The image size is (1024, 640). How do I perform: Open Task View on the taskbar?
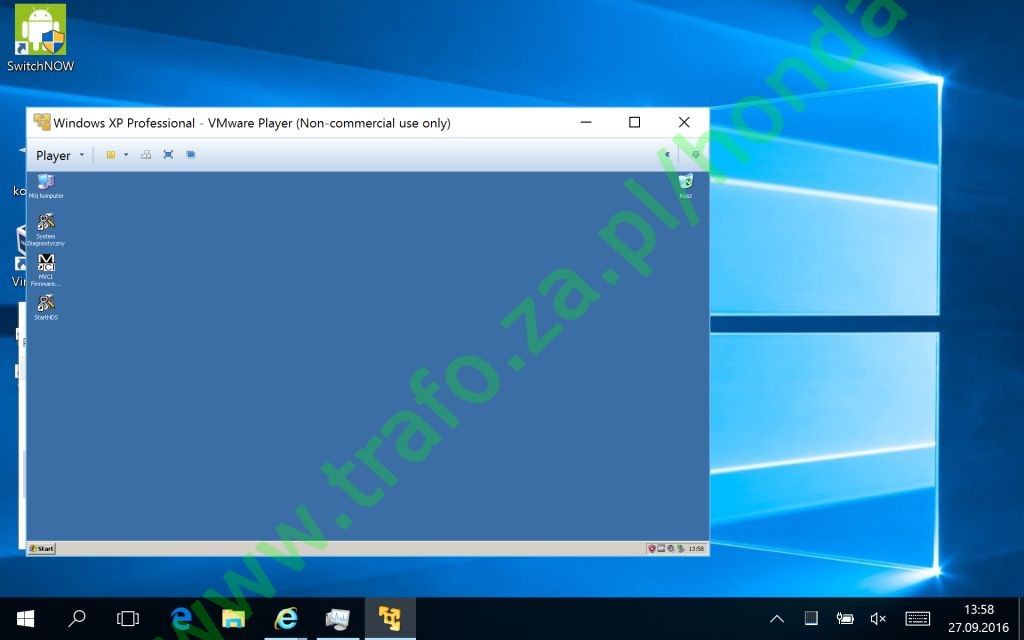tap(128, 618)
